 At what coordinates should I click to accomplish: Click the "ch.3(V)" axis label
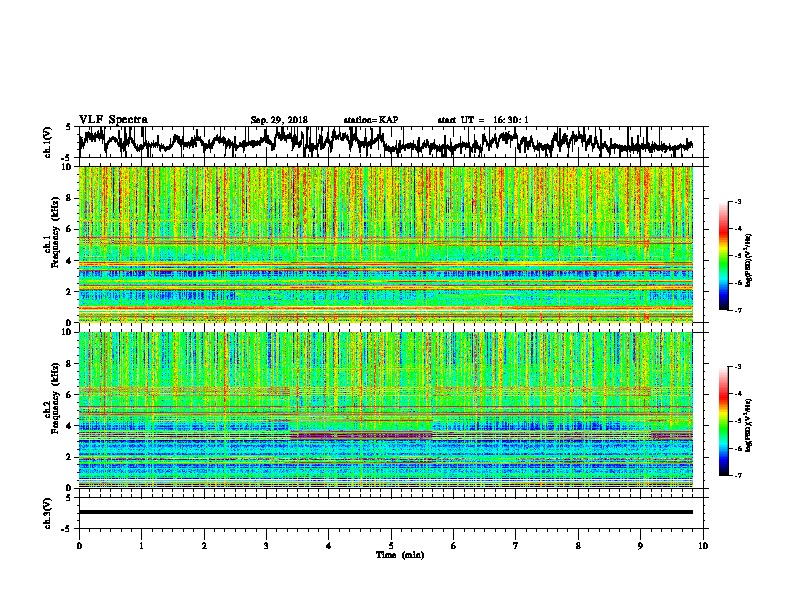(x=48, y=513)
